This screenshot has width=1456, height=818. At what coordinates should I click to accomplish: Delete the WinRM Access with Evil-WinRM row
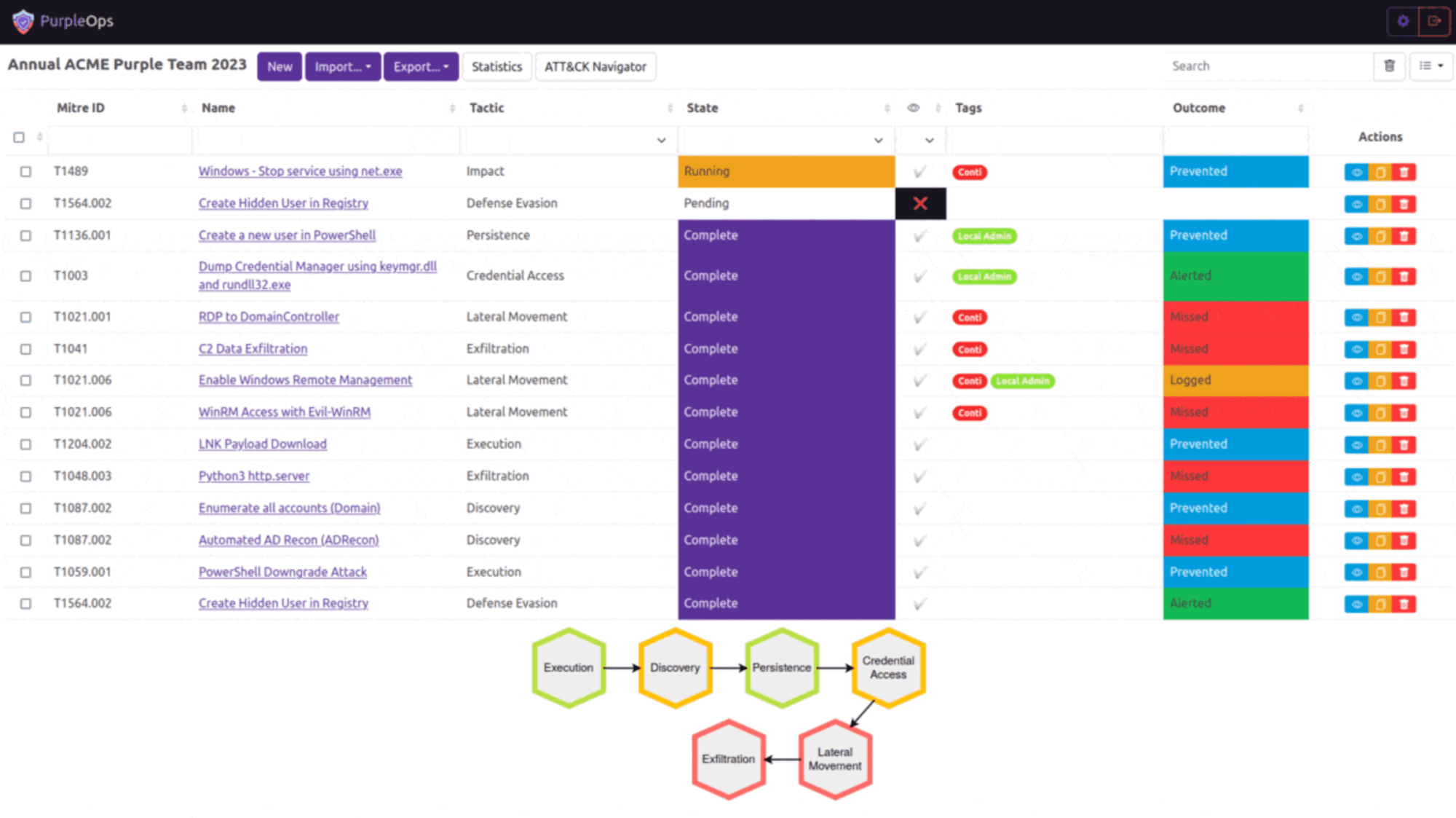(x=1404, y=413)
